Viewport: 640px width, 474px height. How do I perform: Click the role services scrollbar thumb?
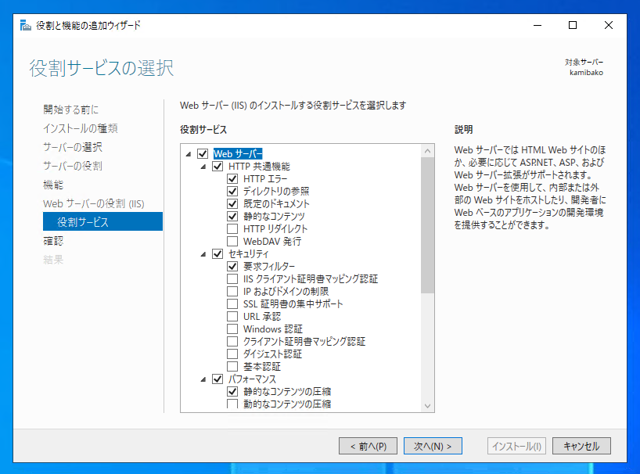click(x=427, y=225)
